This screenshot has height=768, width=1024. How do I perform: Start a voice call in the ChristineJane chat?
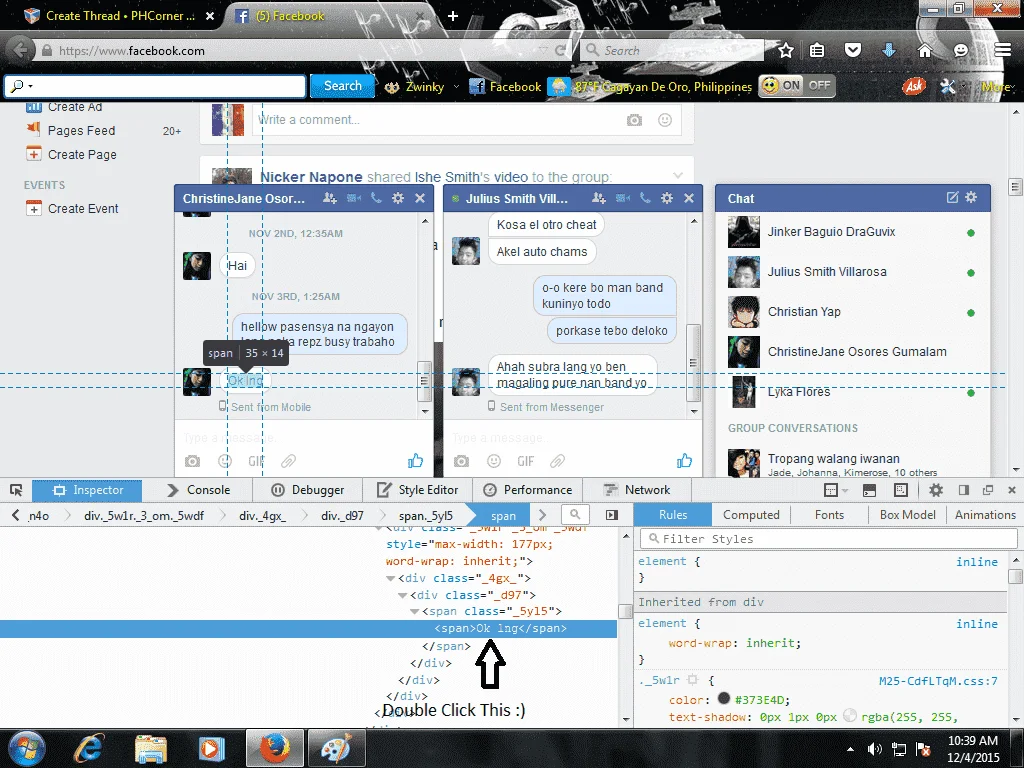(x=376, y=198)
